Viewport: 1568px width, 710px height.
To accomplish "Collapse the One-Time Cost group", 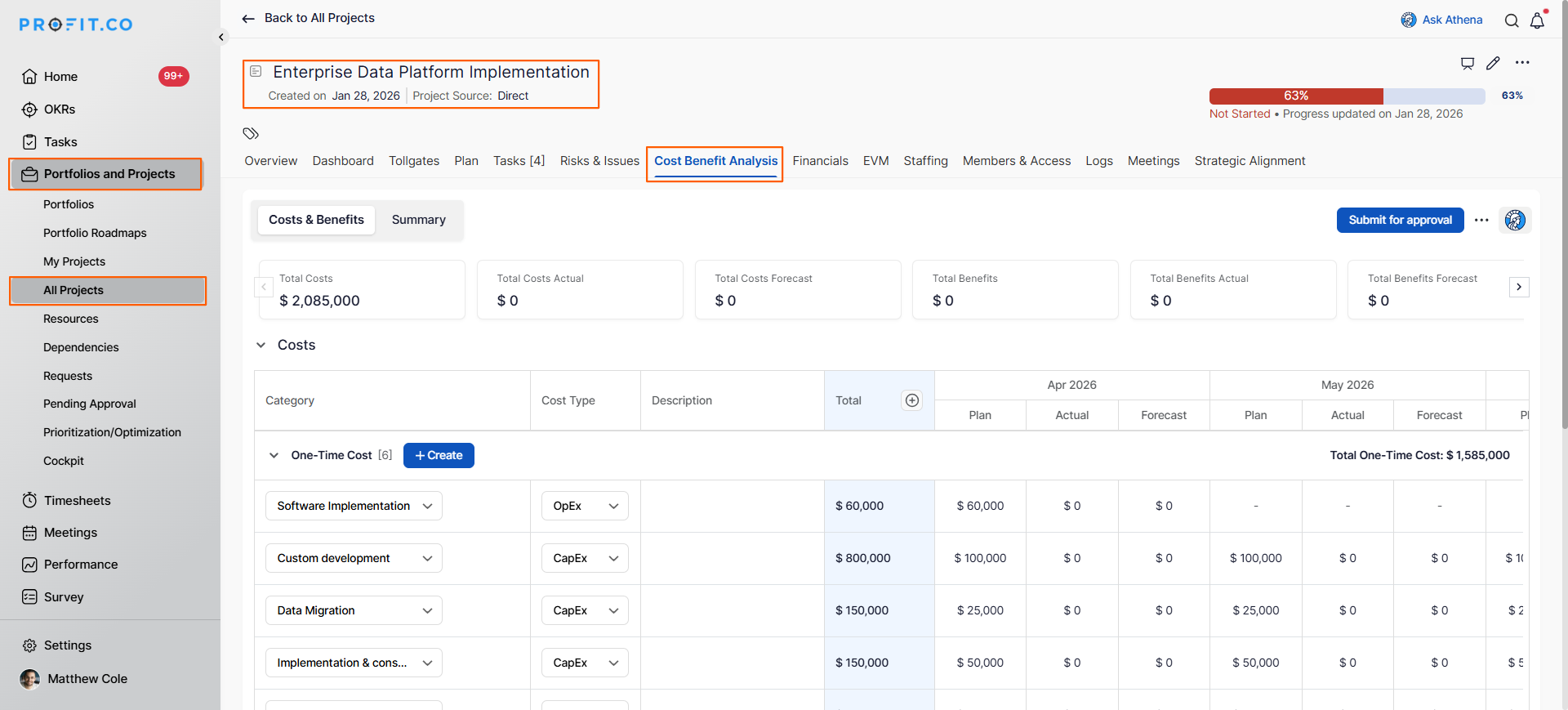I will pos(274,455).
